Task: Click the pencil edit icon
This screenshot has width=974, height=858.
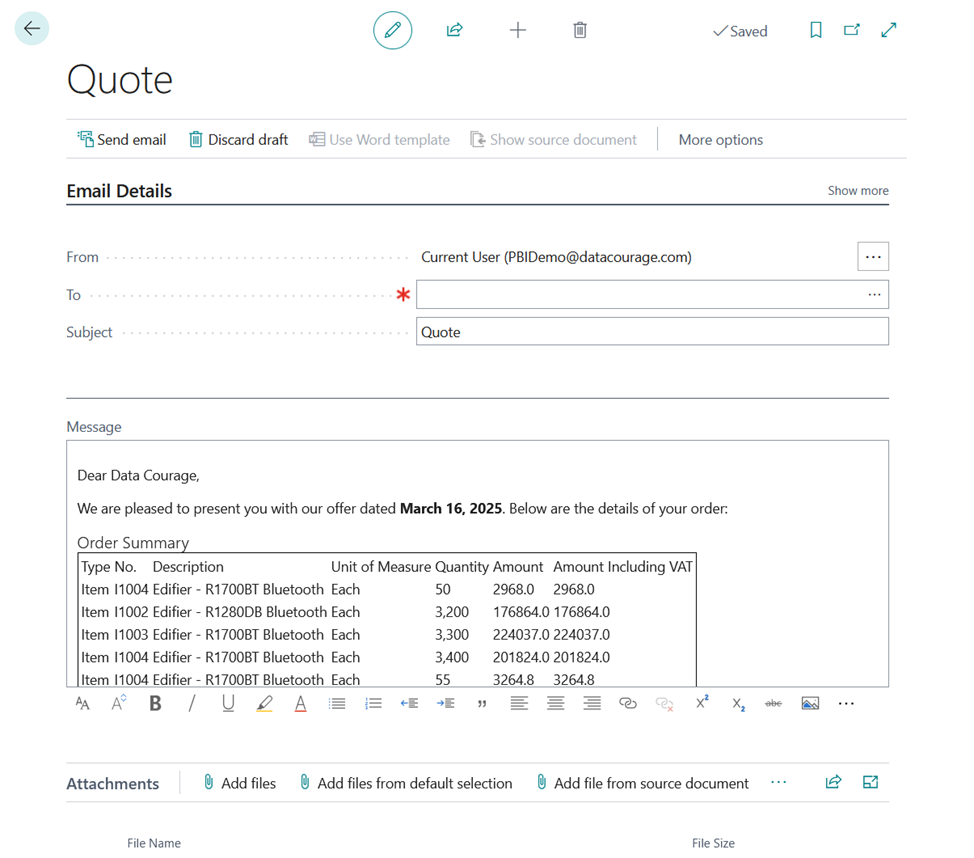Action: coord(392,30)
